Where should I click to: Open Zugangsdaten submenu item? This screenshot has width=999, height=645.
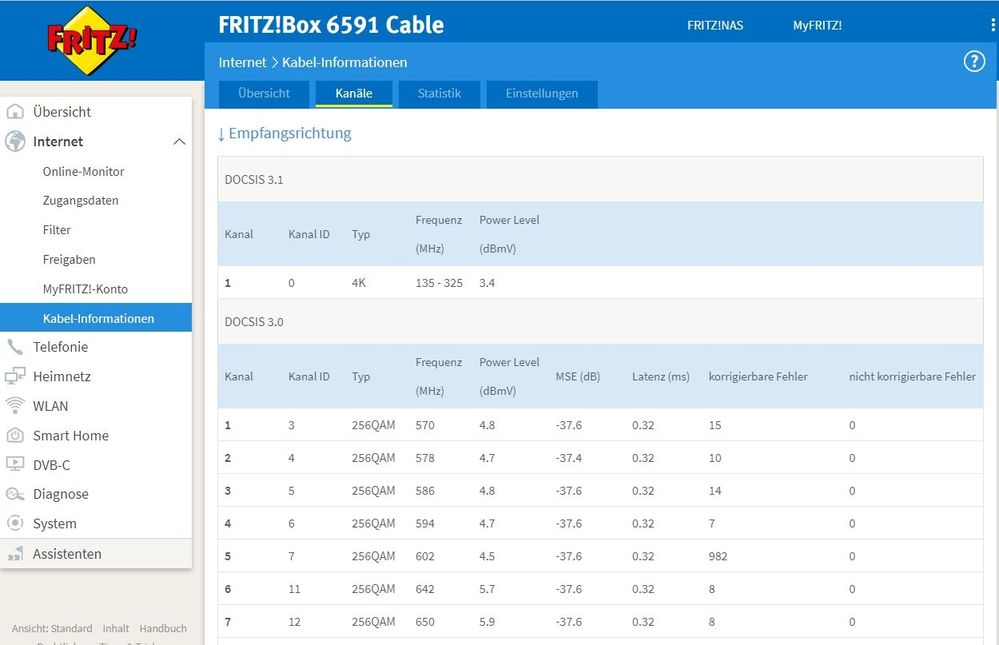pyautogui.click(x=80, y=201)
